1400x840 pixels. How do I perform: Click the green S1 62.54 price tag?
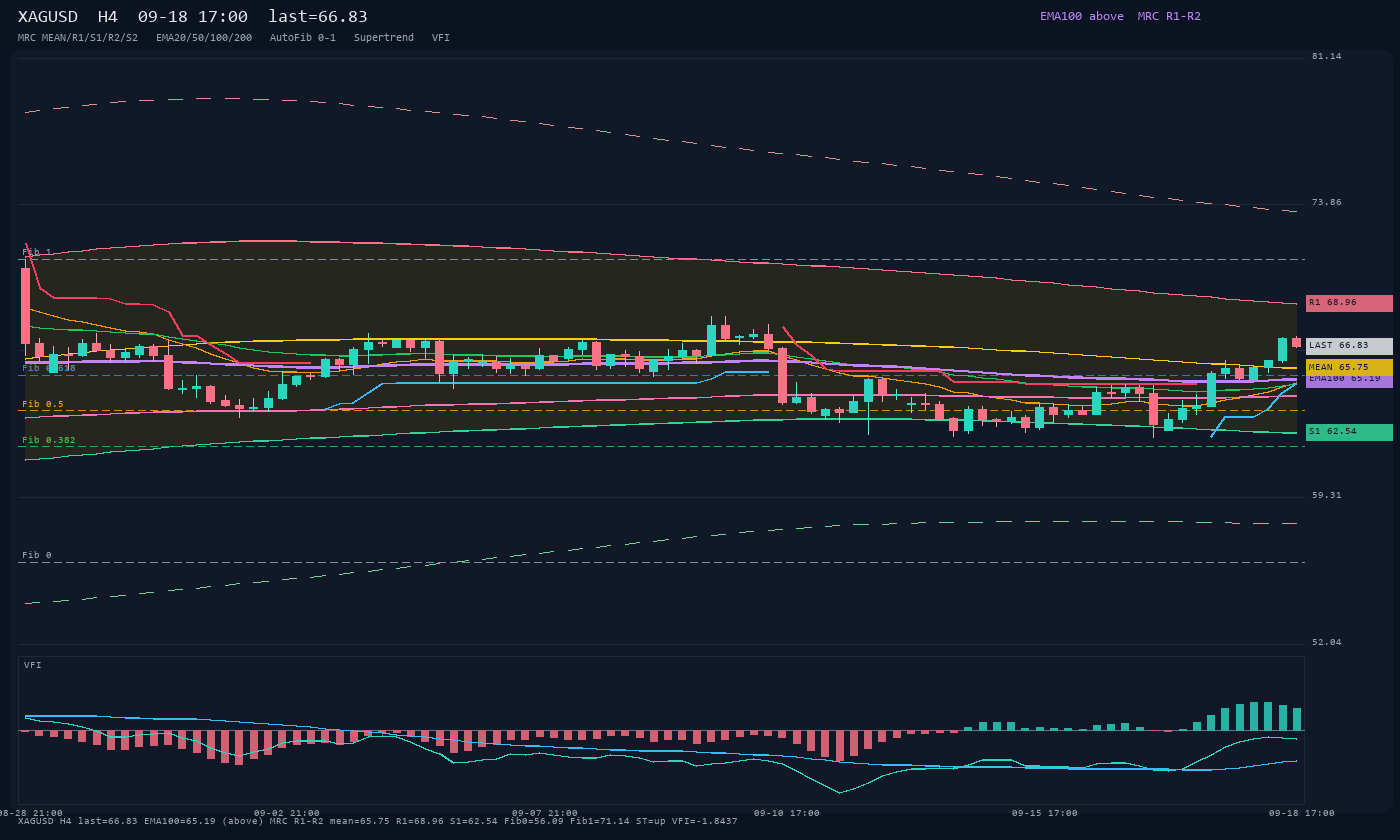click(1349, 432)
